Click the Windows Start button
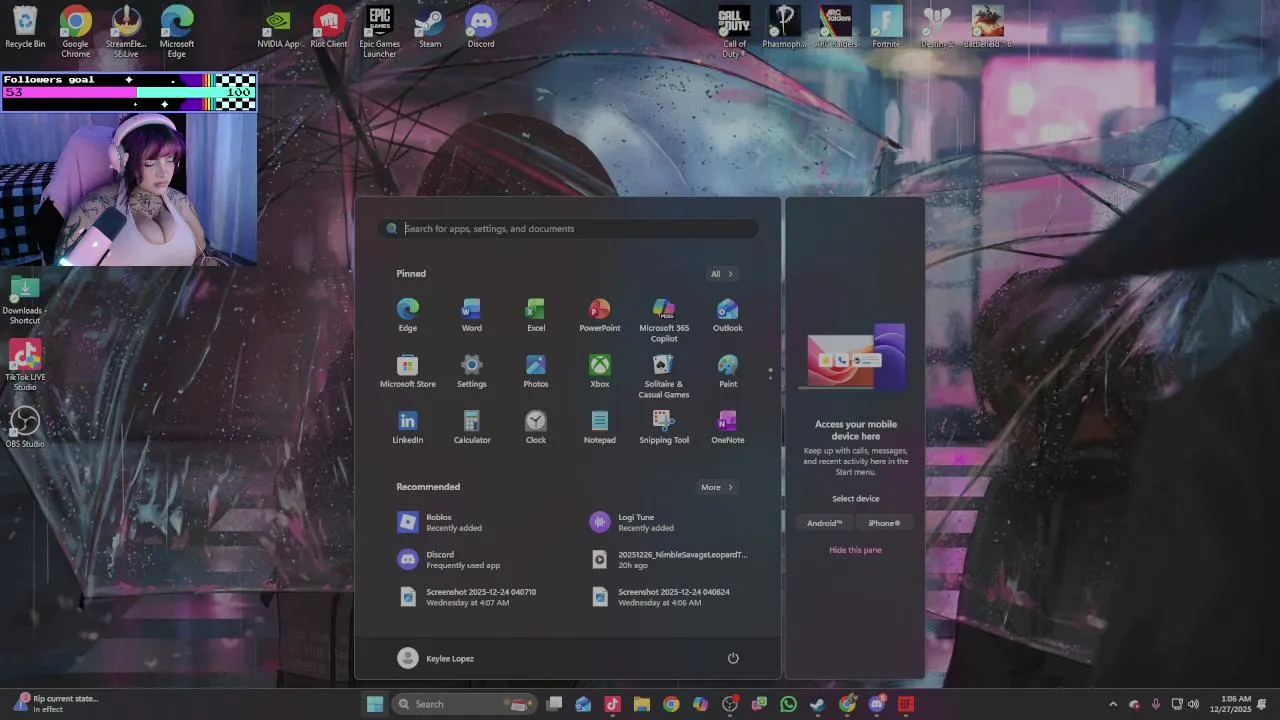Viewport: 1280px width, 720px height. pos(375,704)
